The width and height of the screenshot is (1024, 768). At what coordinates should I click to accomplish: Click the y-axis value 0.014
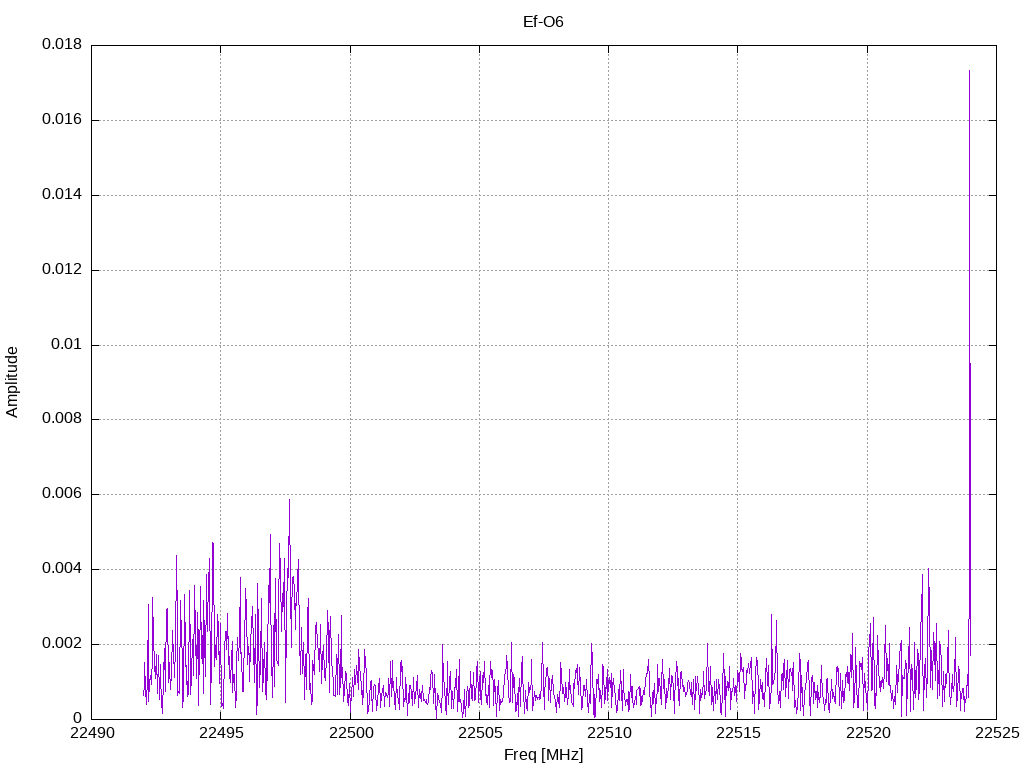click(62, 195)
